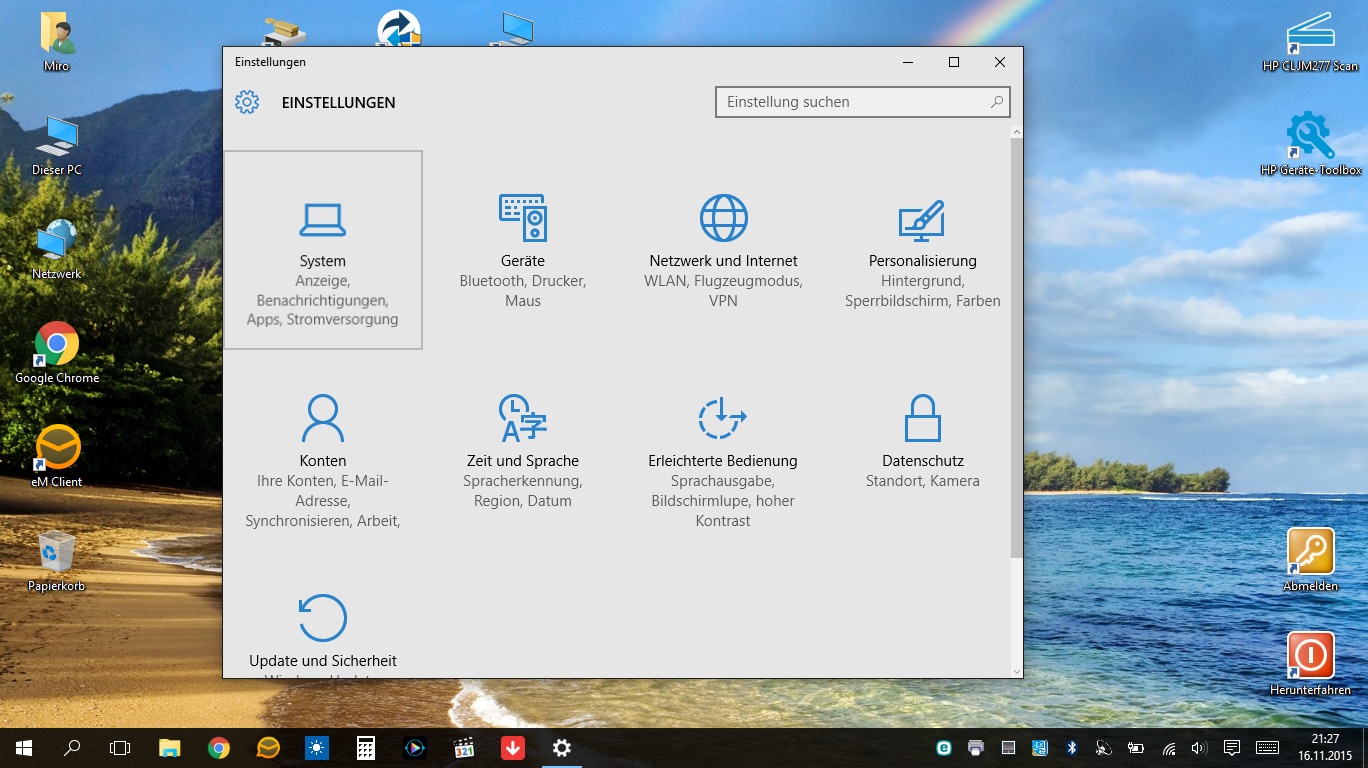Open Geräte (Bluetooth, Drucker, Maus) settings
The width and height of the screenshot is (1368, 768).
point(523,250)
